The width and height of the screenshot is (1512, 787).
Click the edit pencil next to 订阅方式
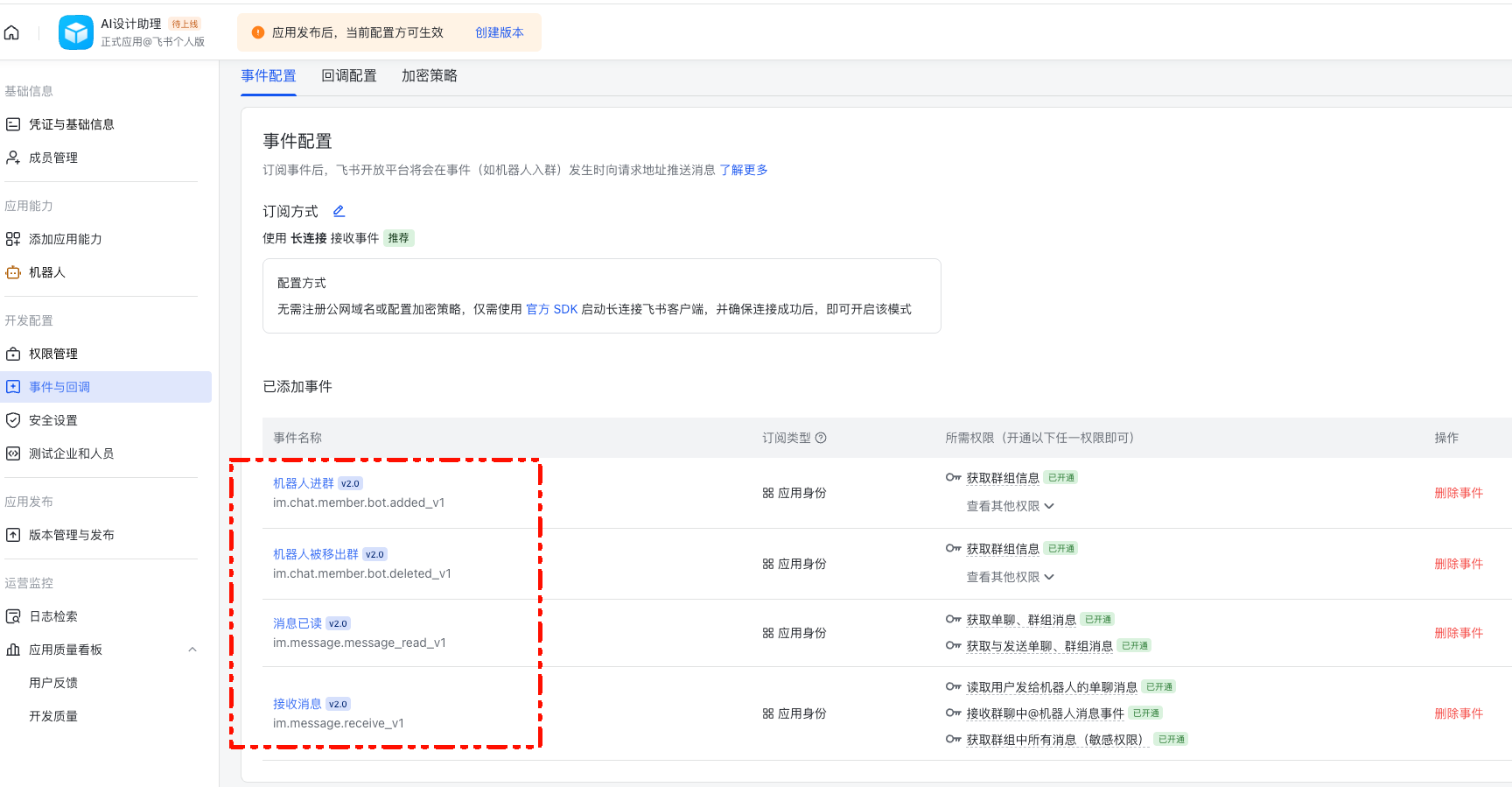pos(339,211)
